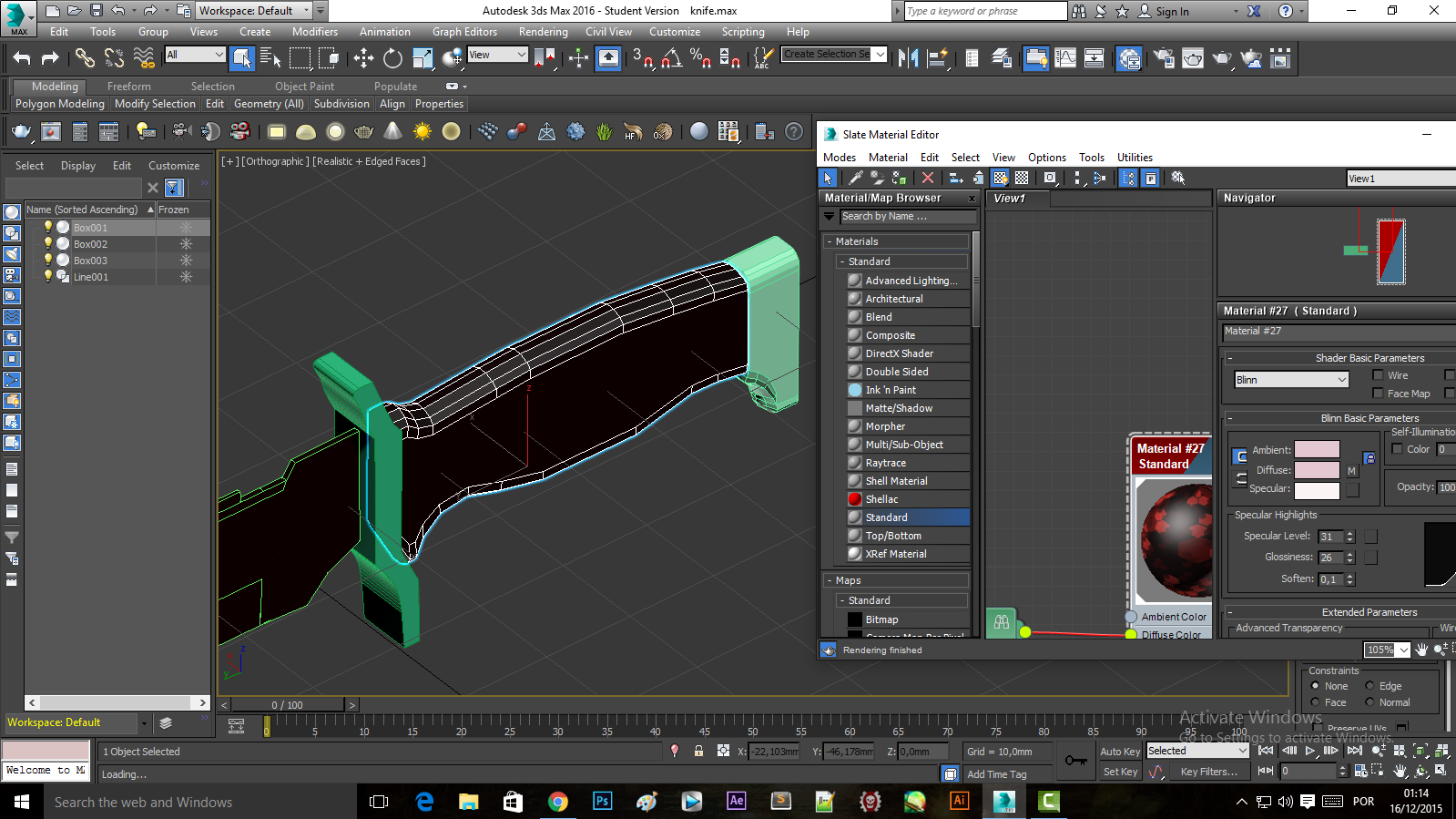
Task: Click the Diffuse color swatch
Action: (1317, 470)
